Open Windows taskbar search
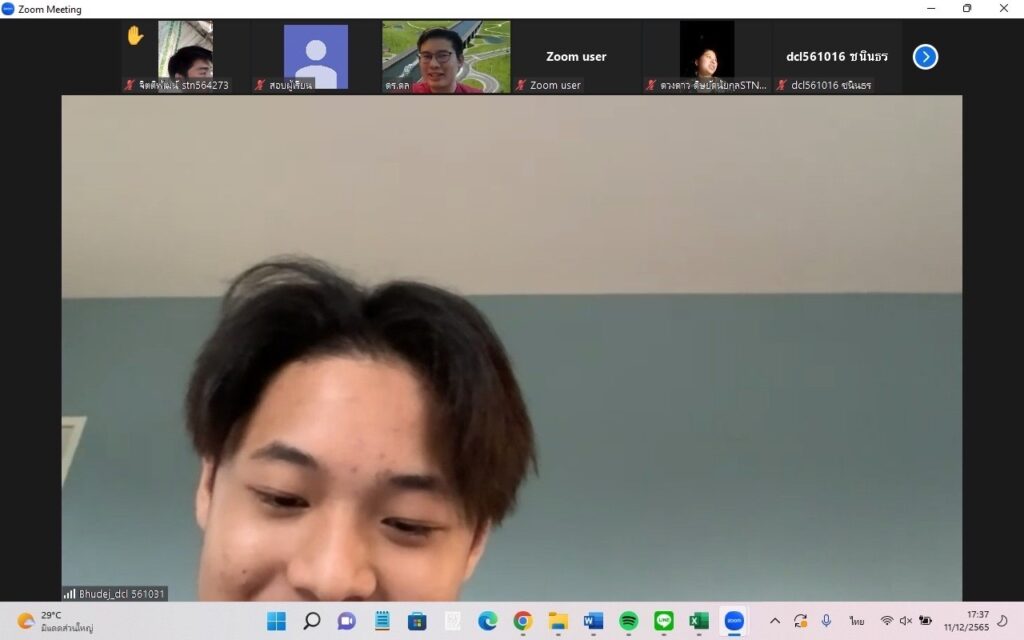1024x640 pixels. (312, 621)
